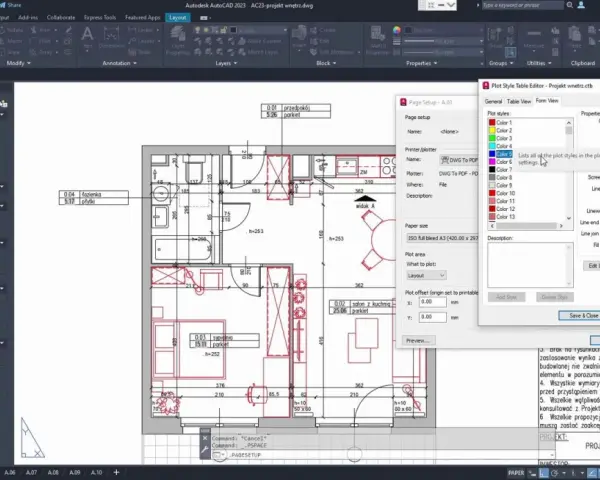
Task: Expand the Utilities panel
Action: point(539,63)
